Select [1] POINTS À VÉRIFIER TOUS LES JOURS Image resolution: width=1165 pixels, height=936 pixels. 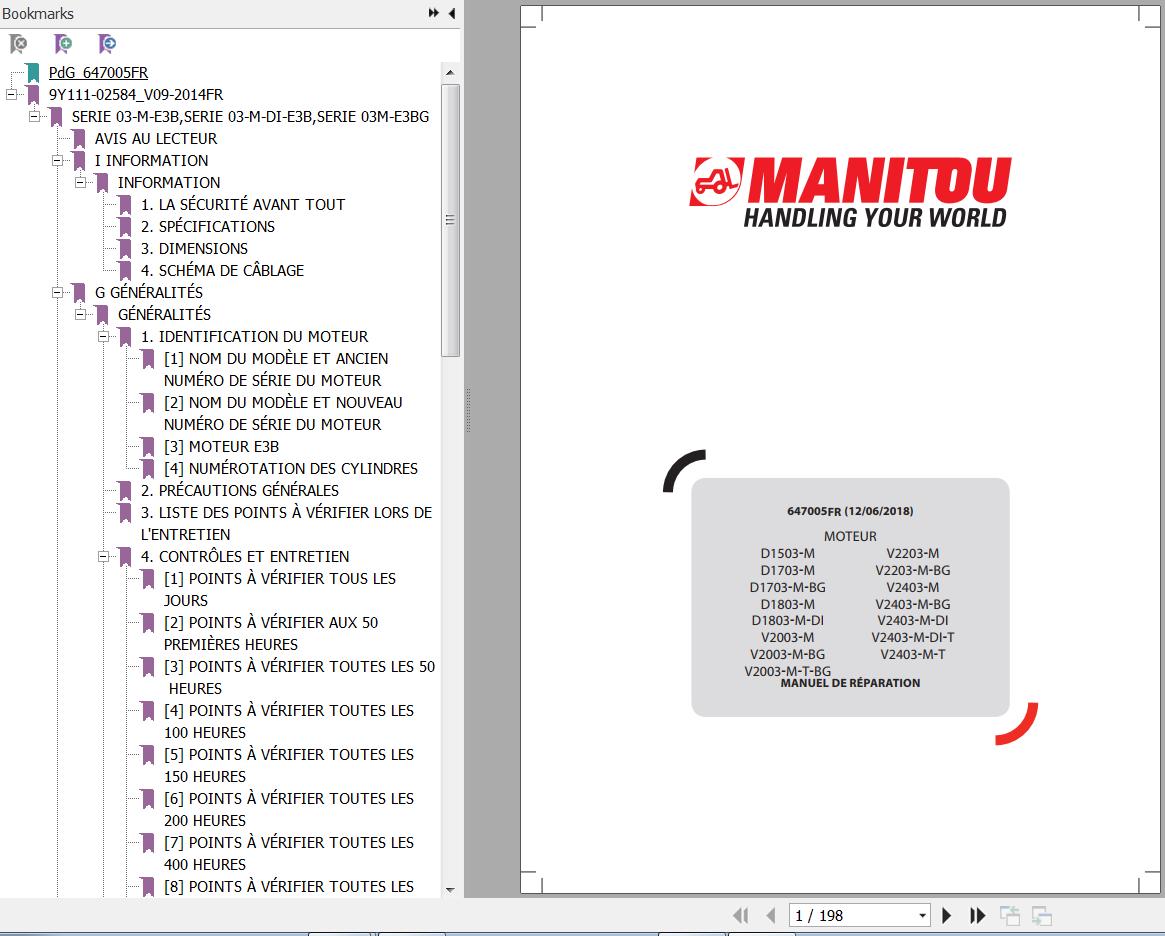pyautogui.click(x=280, y=590)
